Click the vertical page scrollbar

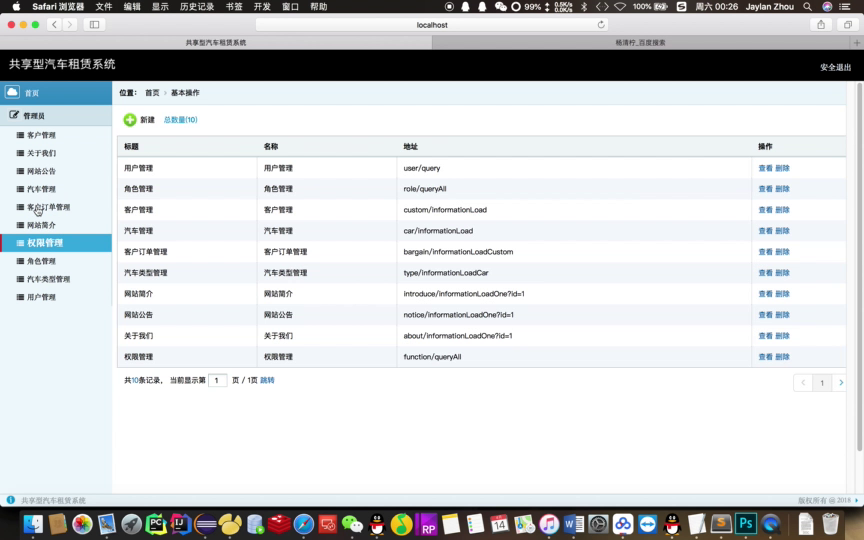tap(859, 267)
